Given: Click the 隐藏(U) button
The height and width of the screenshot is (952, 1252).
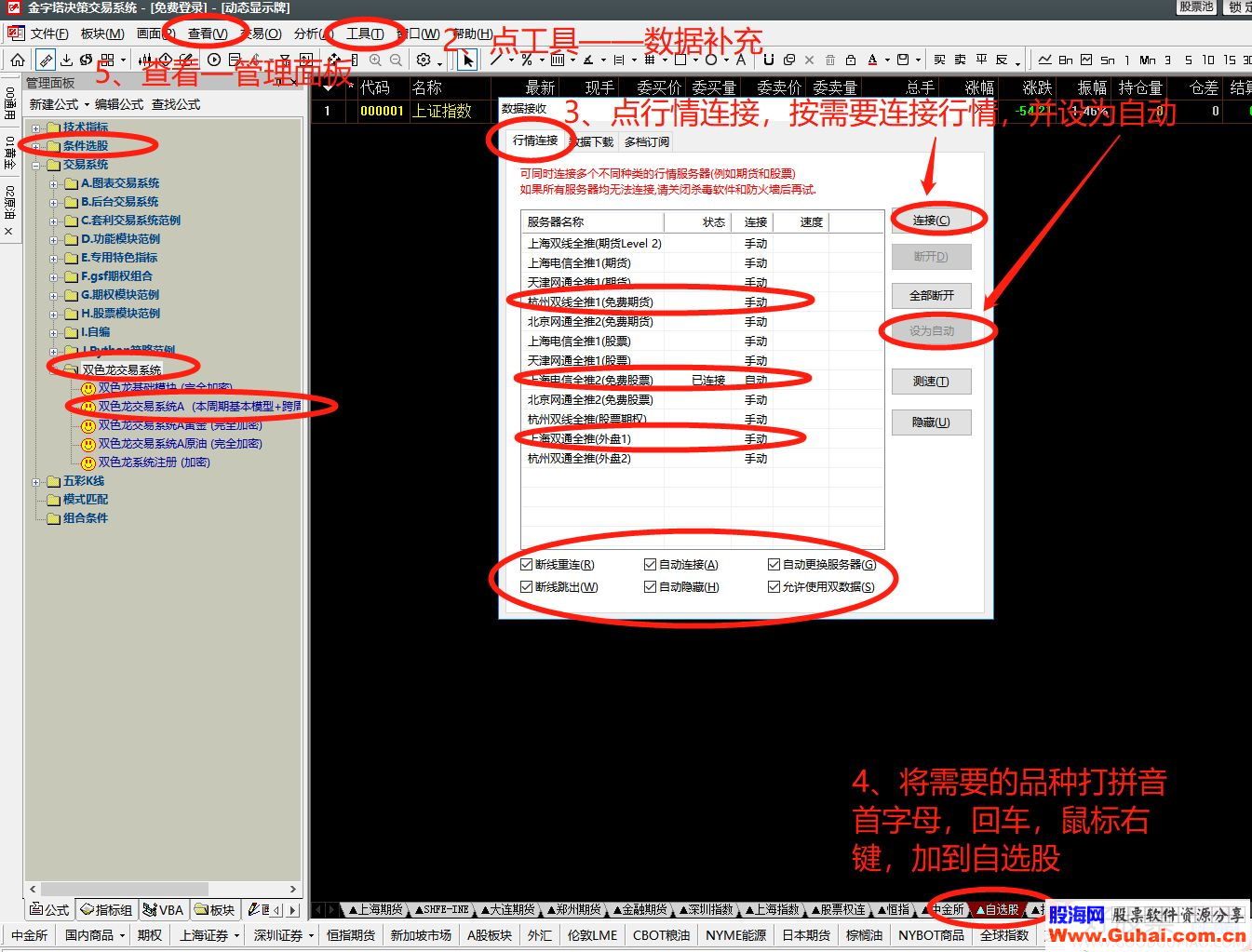Looking at the screenshot, I should (931, 422).
